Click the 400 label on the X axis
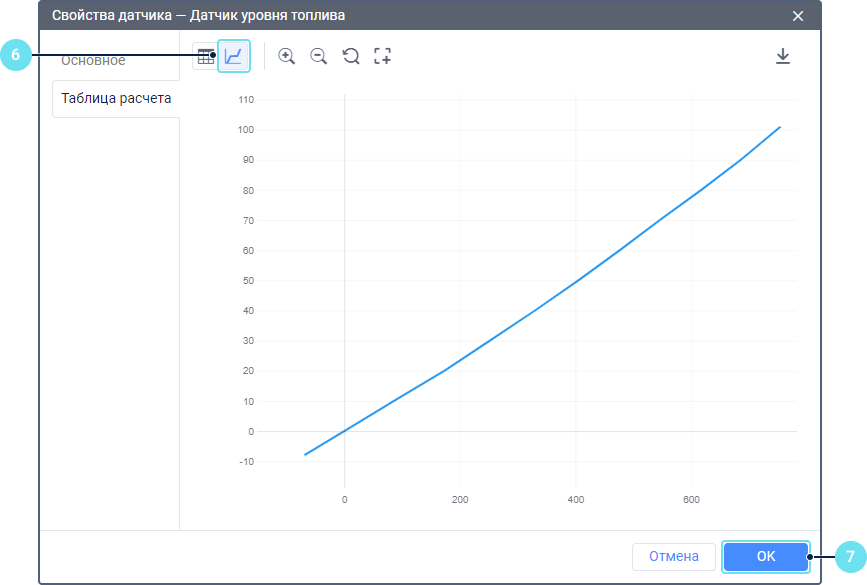Viewport: 867px width, 585px height. (x=575, y=499)
